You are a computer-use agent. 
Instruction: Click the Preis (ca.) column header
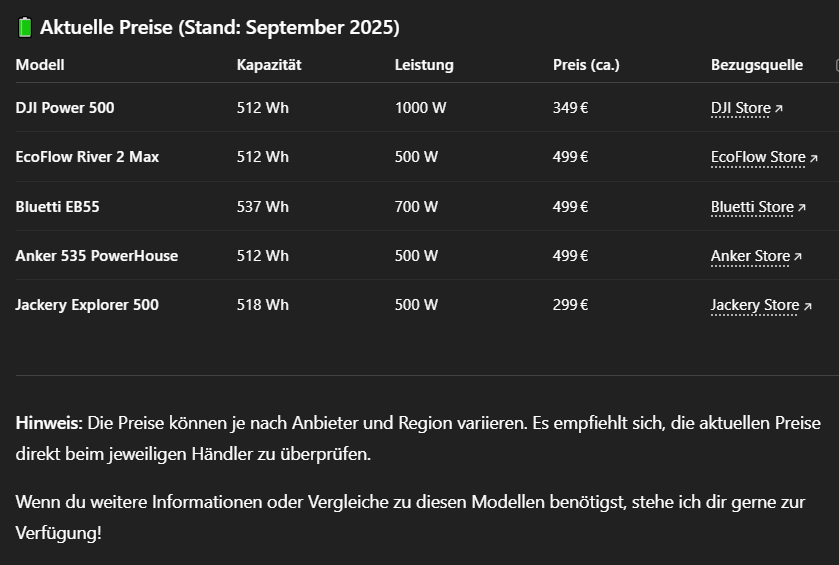coord(586,65)
